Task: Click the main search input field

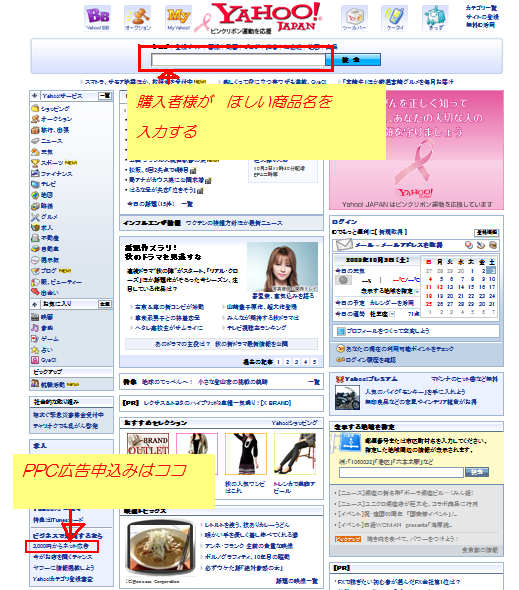Action: pyautogui.click(x=238, y=60)
